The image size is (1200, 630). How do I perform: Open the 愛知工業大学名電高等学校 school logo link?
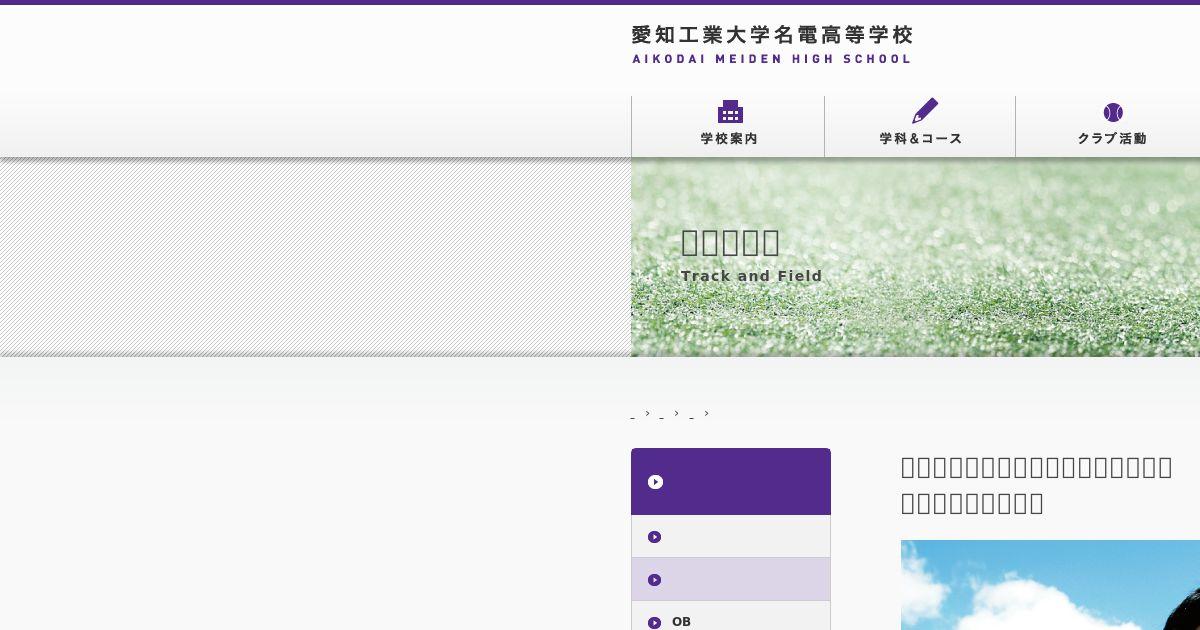772,45
